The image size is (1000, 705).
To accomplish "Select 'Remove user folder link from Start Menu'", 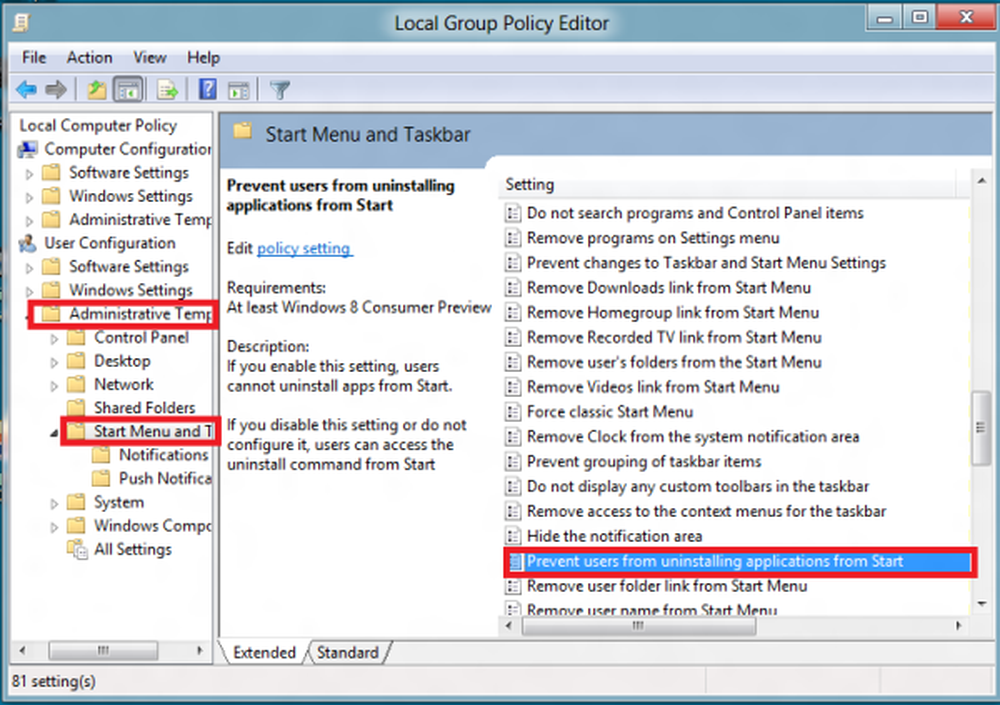I will coord(667,586).
